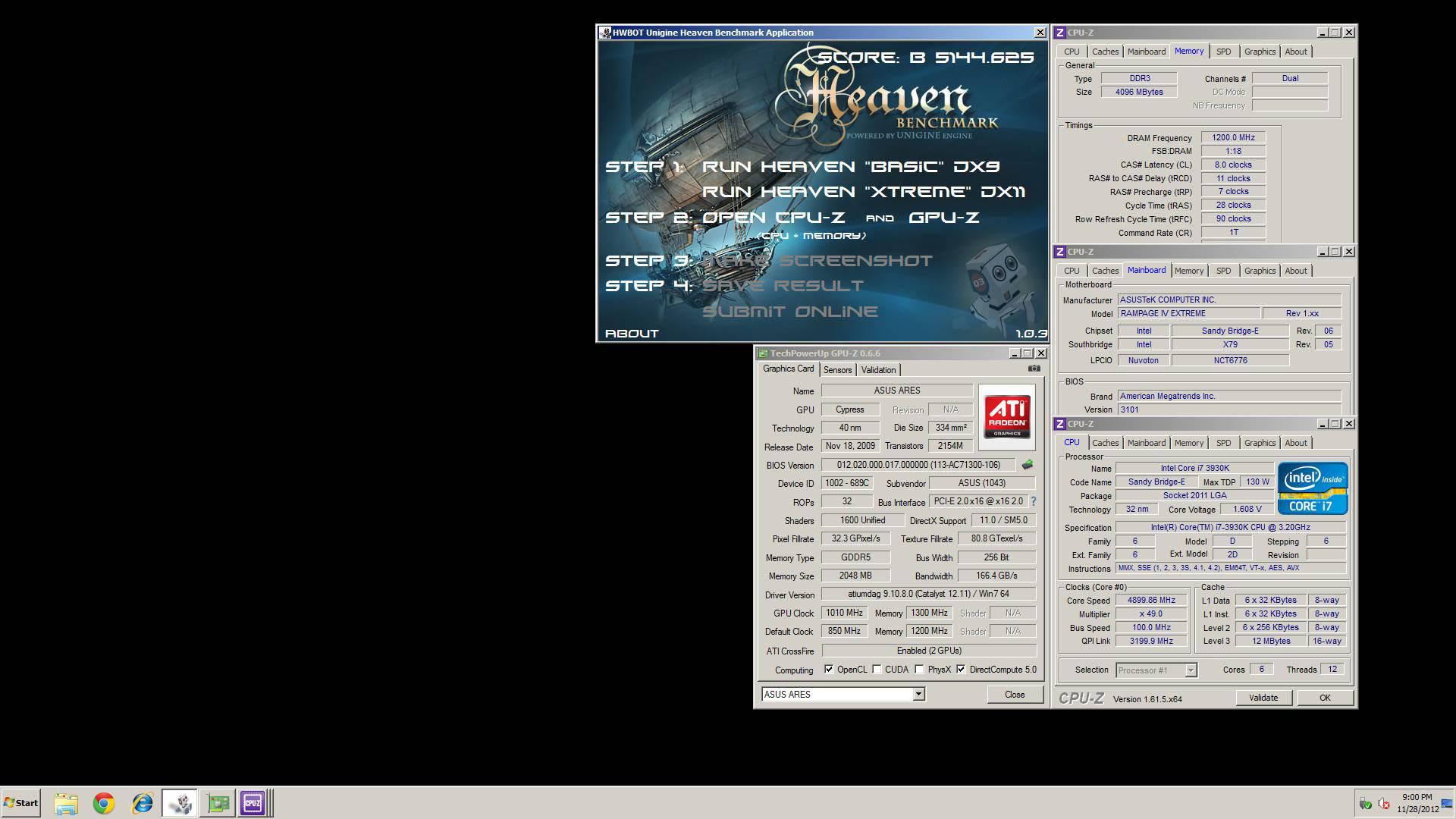Click the HWBOT Heaven title bar icon
Screen dimensions: 1456x819
point(605,33)
